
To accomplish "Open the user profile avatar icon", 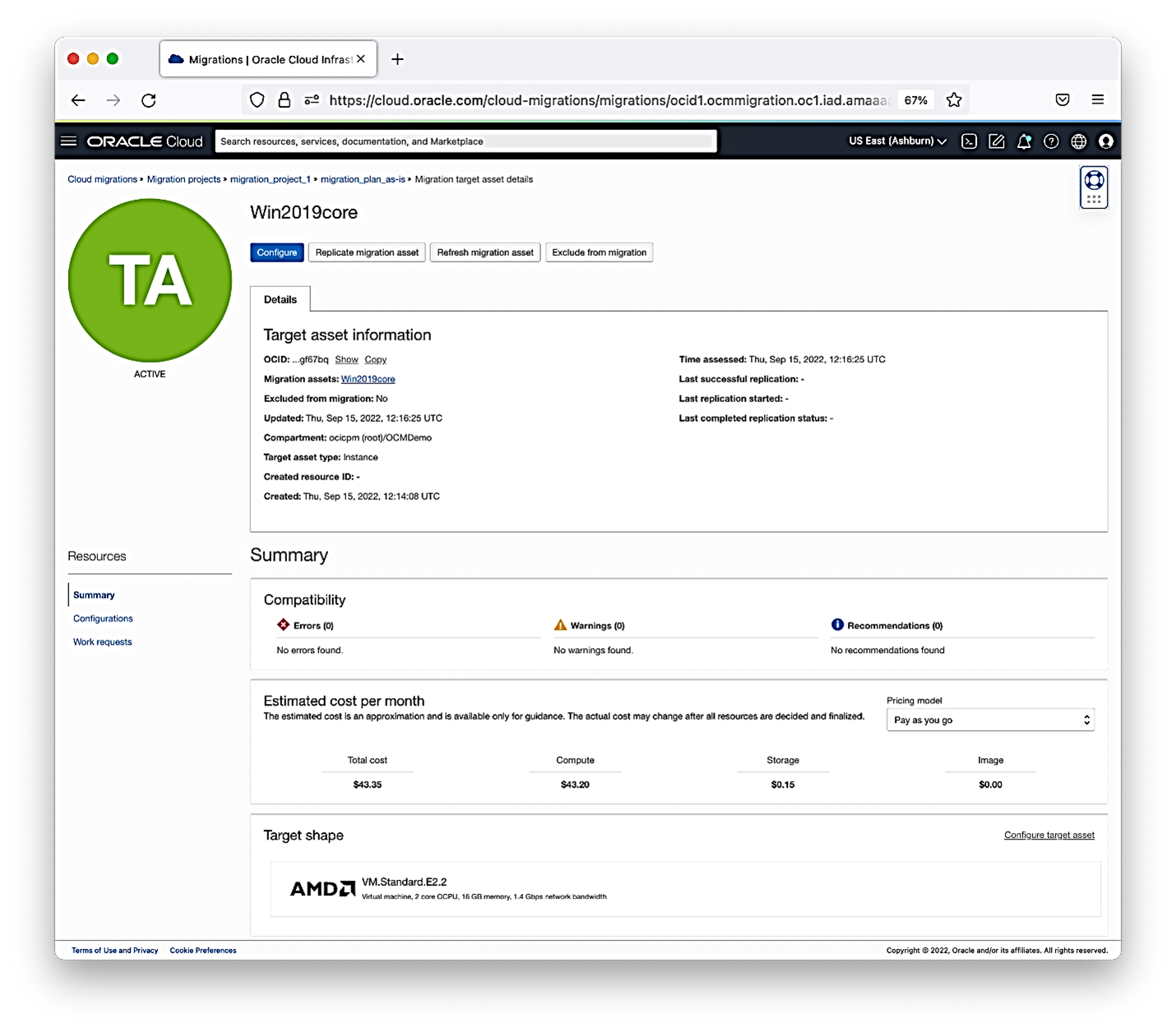I will 1105,141.
